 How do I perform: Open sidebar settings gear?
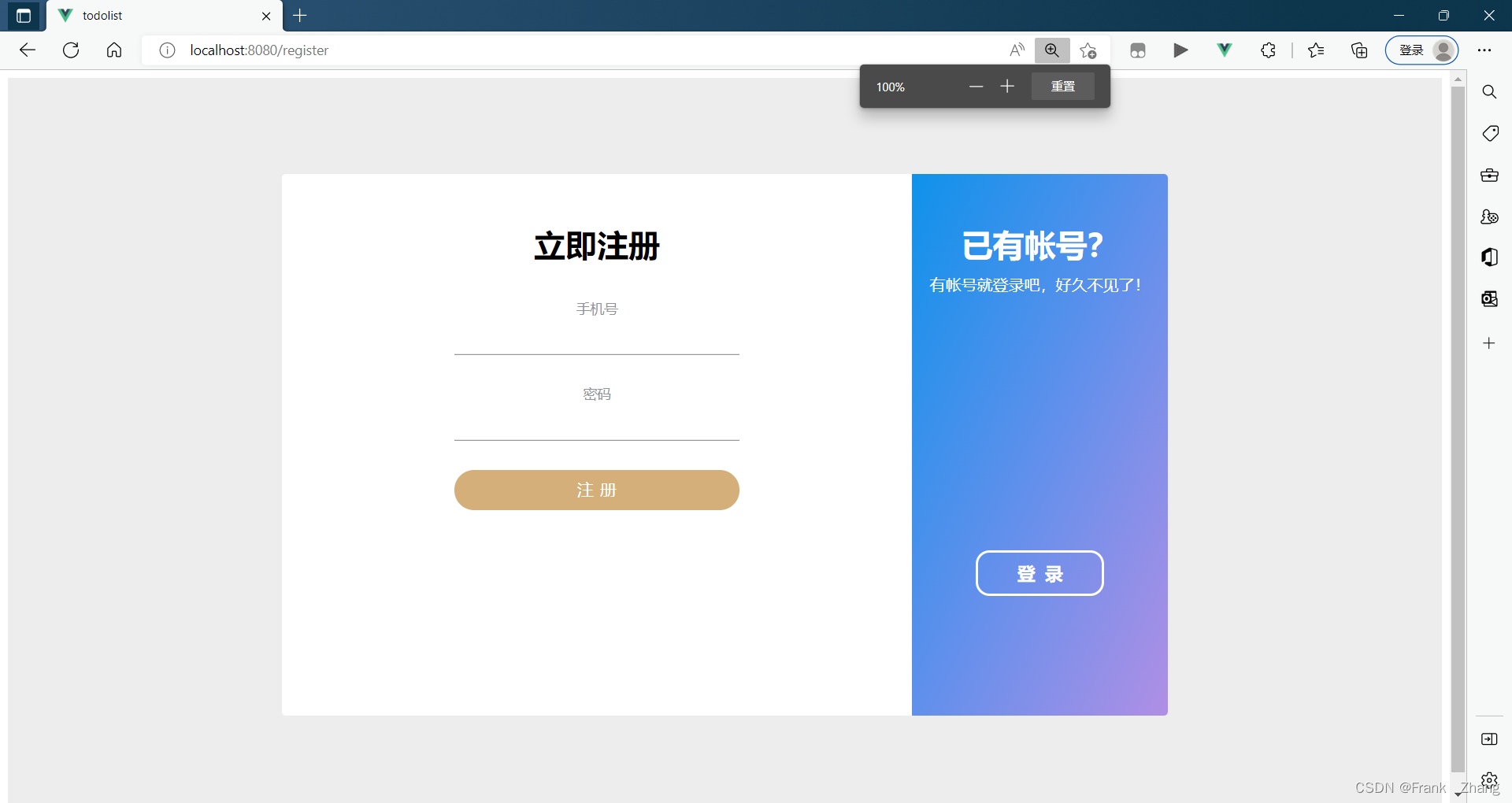(1489, 779)
